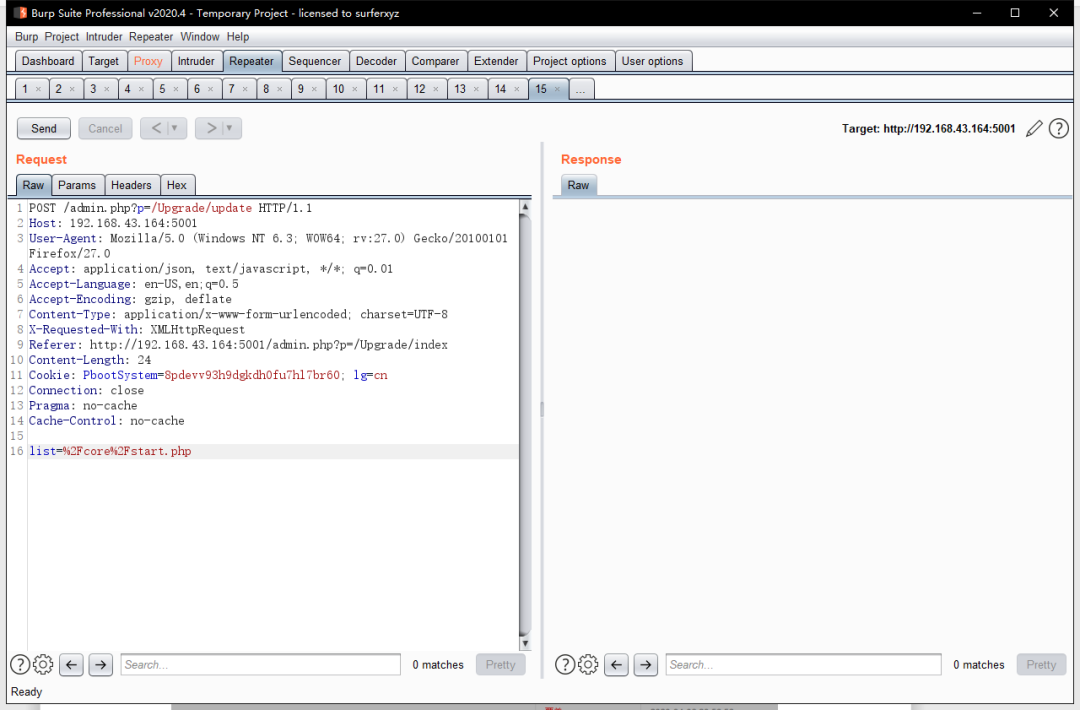The width and height of the screenshot is (1080, 710).
Task: Click request panel help icon at bottom
Action: pyautogui.click(x=20, y=665)
